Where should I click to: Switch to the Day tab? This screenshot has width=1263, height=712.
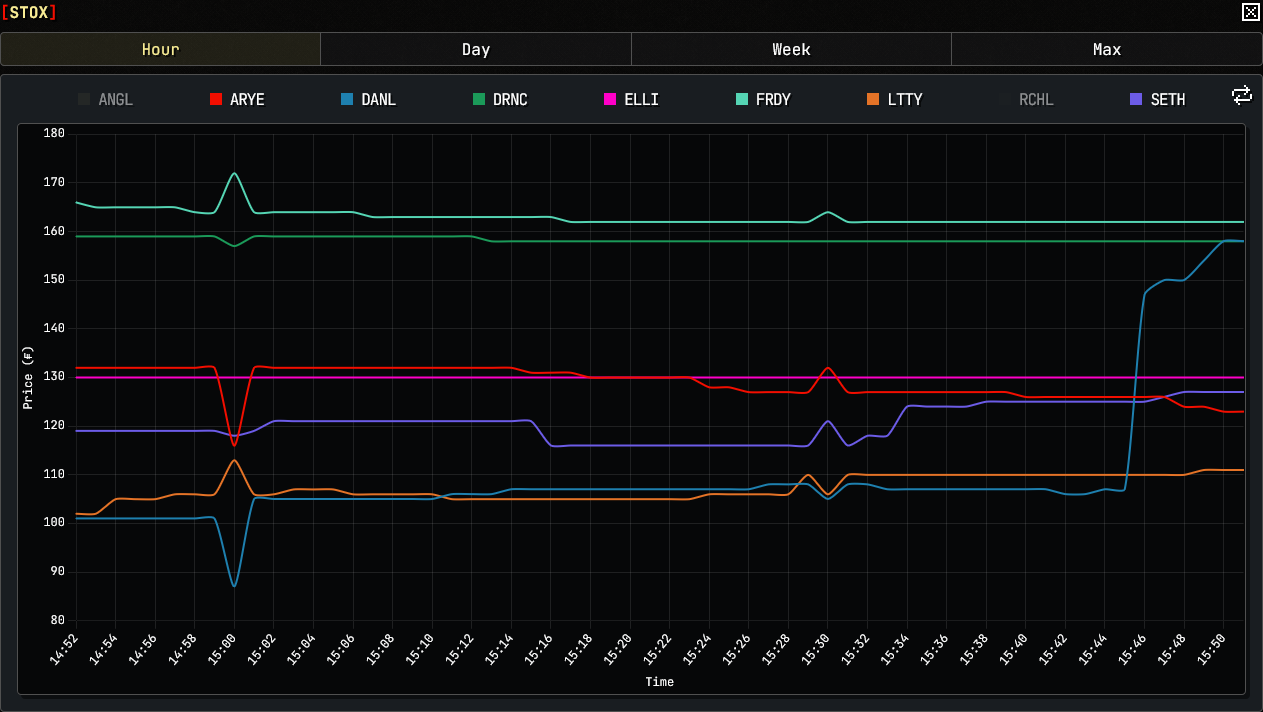pyautogui.click(x=476, y=49)
